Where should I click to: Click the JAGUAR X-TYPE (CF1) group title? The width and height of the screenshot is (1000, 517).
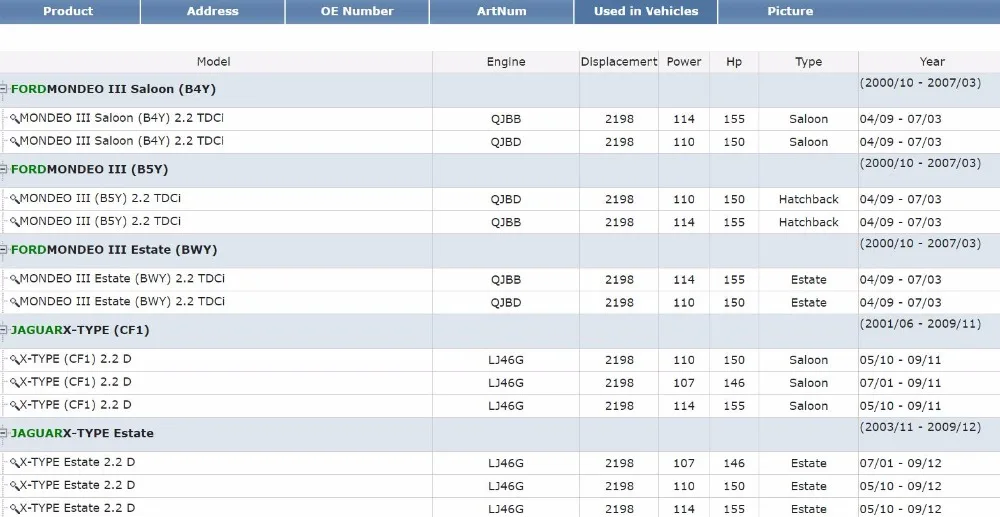[x=80, y=330]
